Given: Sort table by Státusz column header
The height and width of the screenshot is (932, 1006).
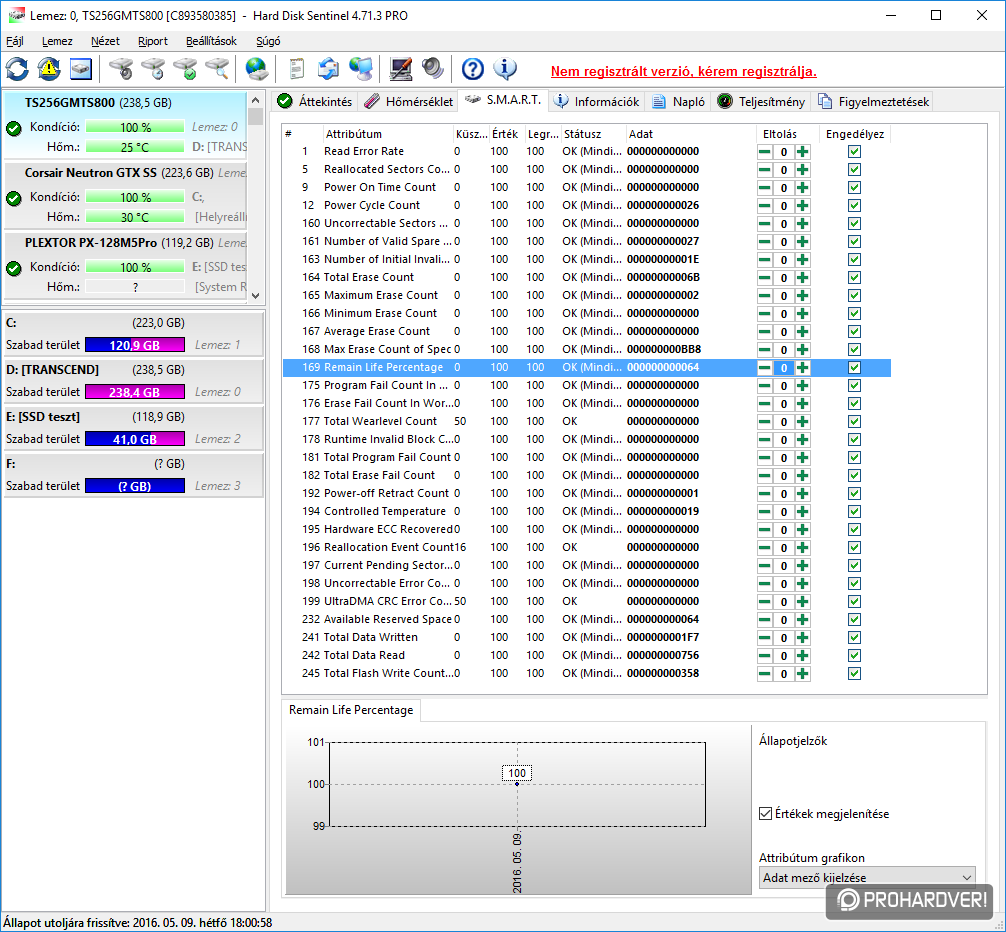Looking at the screenshot, I should [x=592, y=134].
